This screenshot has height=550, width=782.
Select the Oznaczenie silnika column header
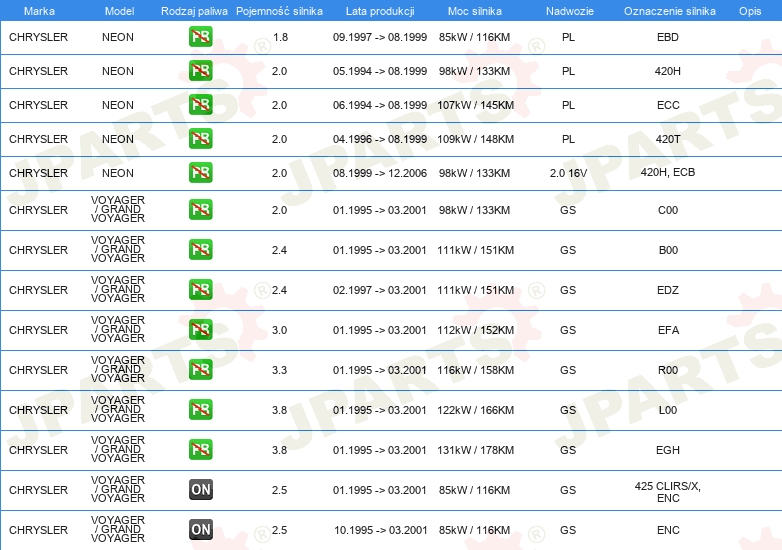(667, 10)
